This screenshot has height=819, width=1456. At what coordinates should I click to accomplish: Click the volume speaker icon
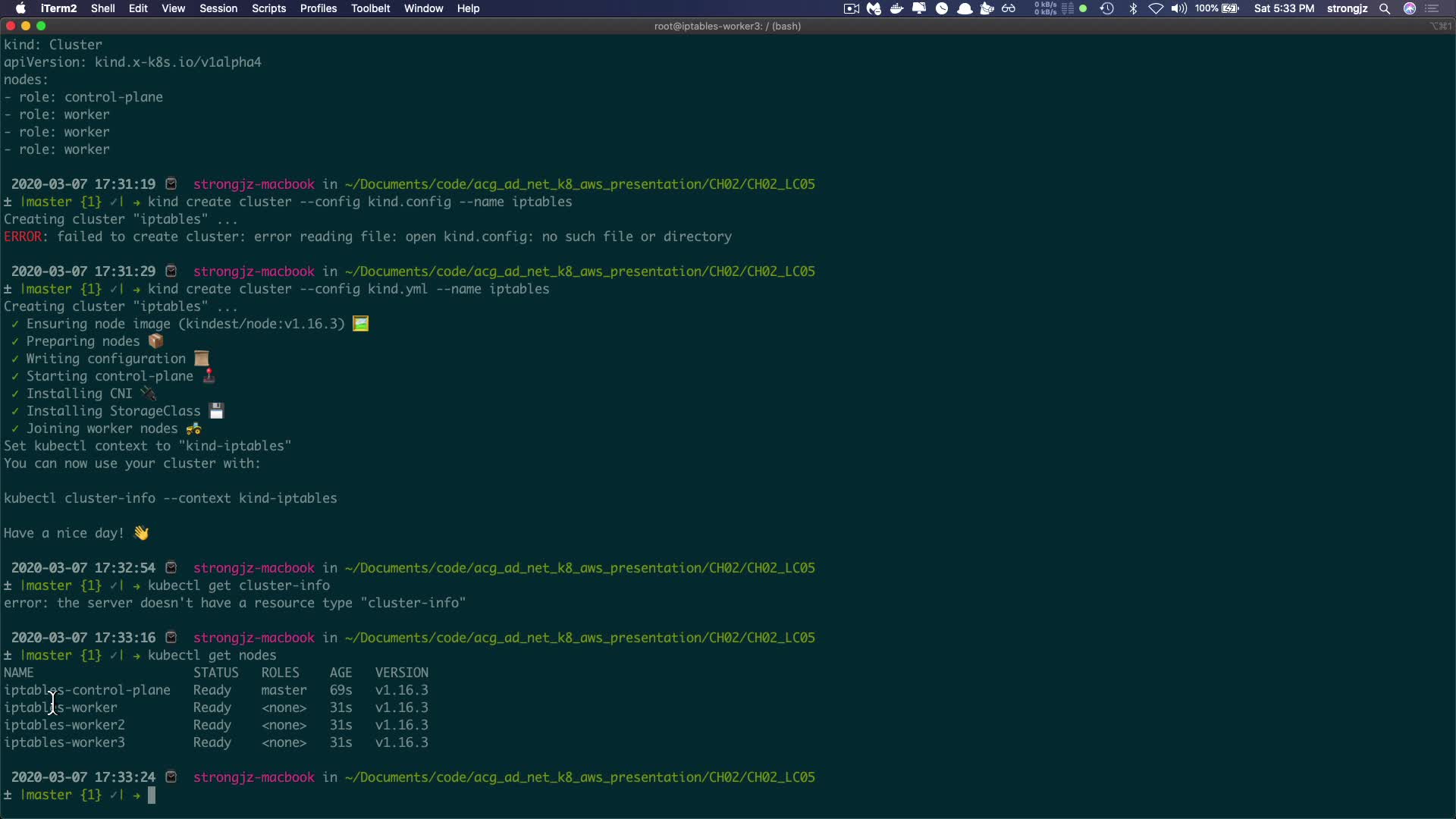tap(1178, 8)
